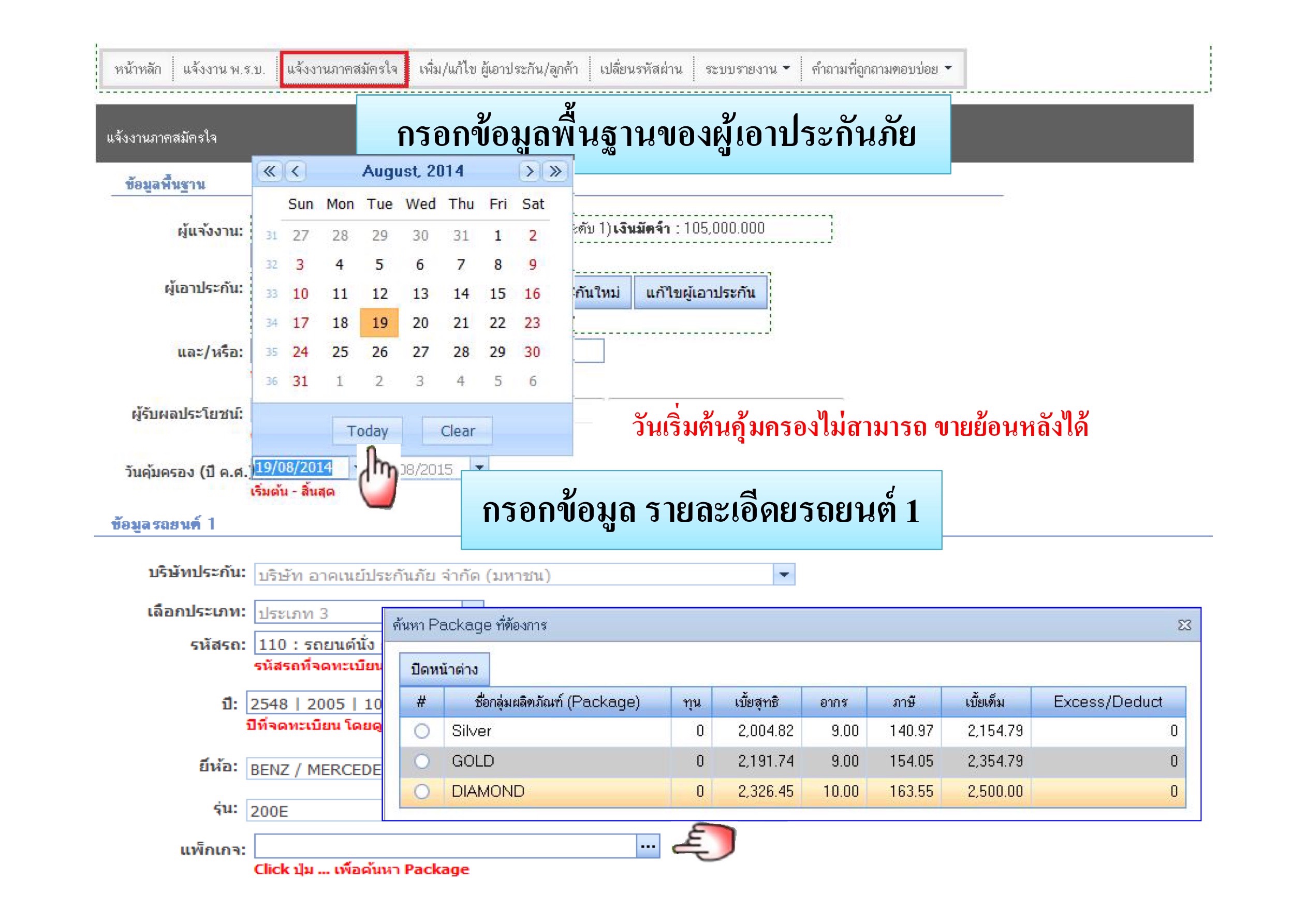The image size is (1306, 924).
Task: Click the package search ellipsis button
Action: click(x=648, y=846)
